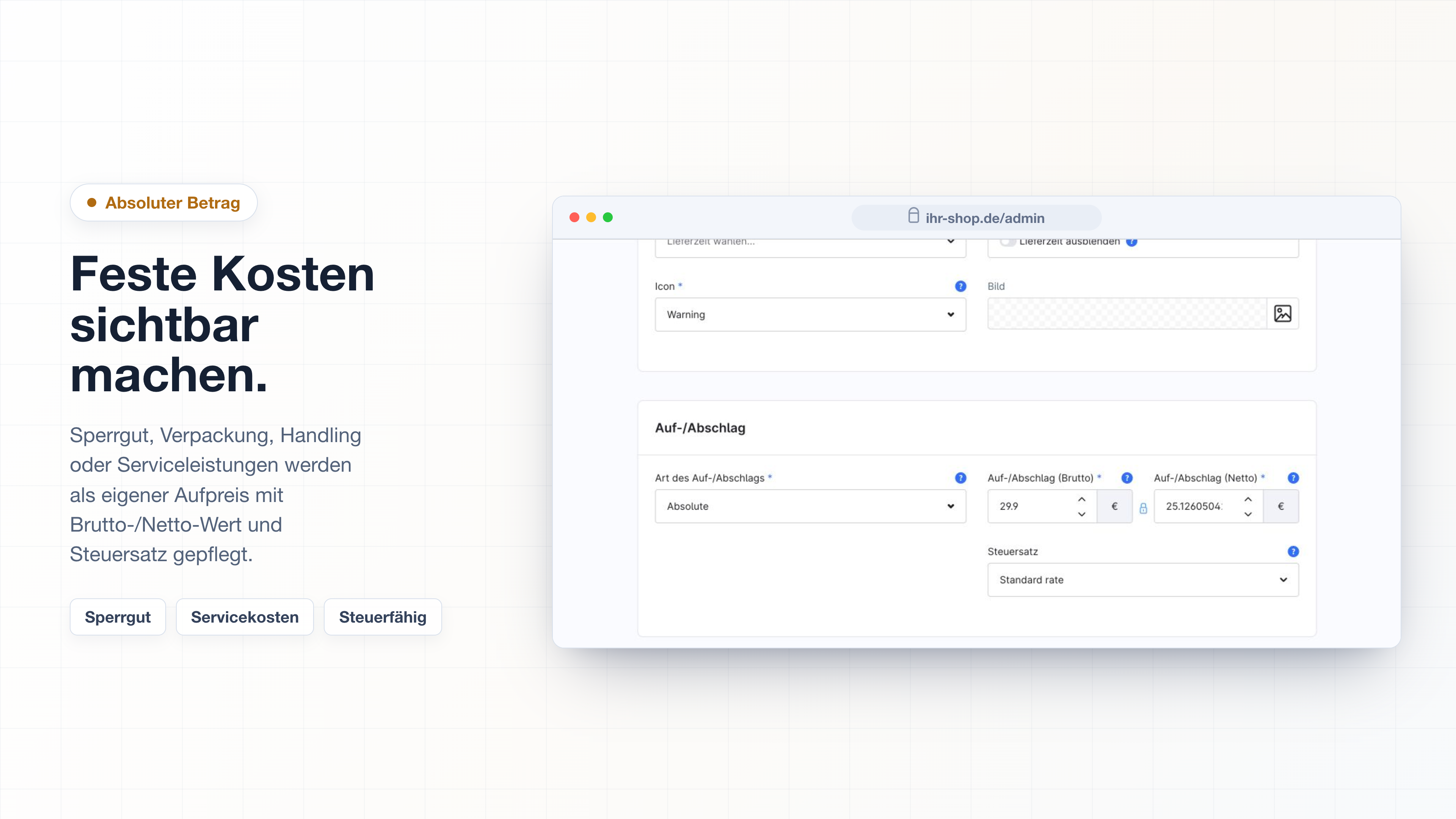
Task: Decrease the Netto value with down arrow
Action: pyautogui.click(x=1248, y=514)
